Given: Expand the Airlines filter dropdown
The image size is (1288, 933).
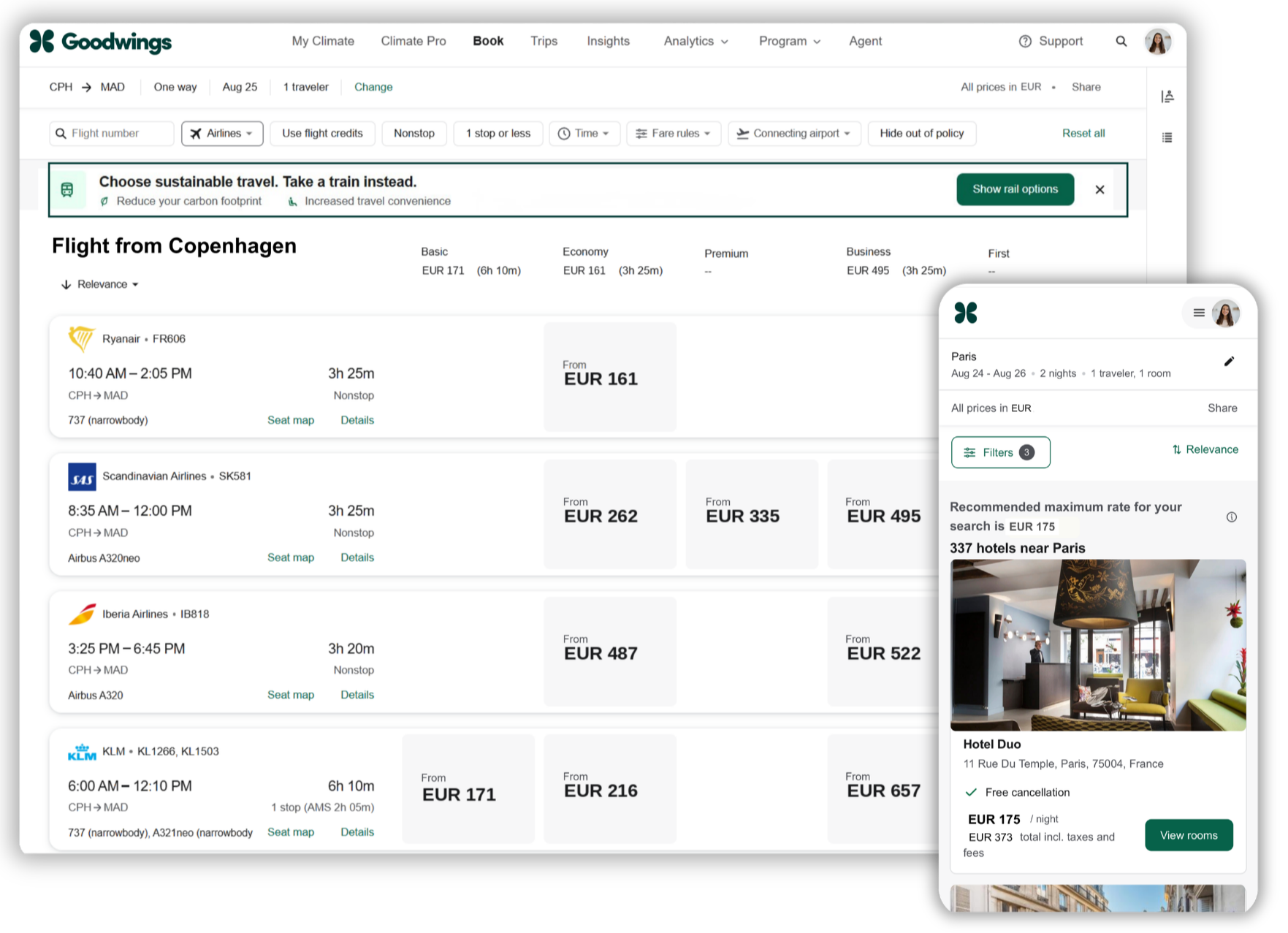Looking at the screenshot, I should pyautogui.click(x=222, y=134).
